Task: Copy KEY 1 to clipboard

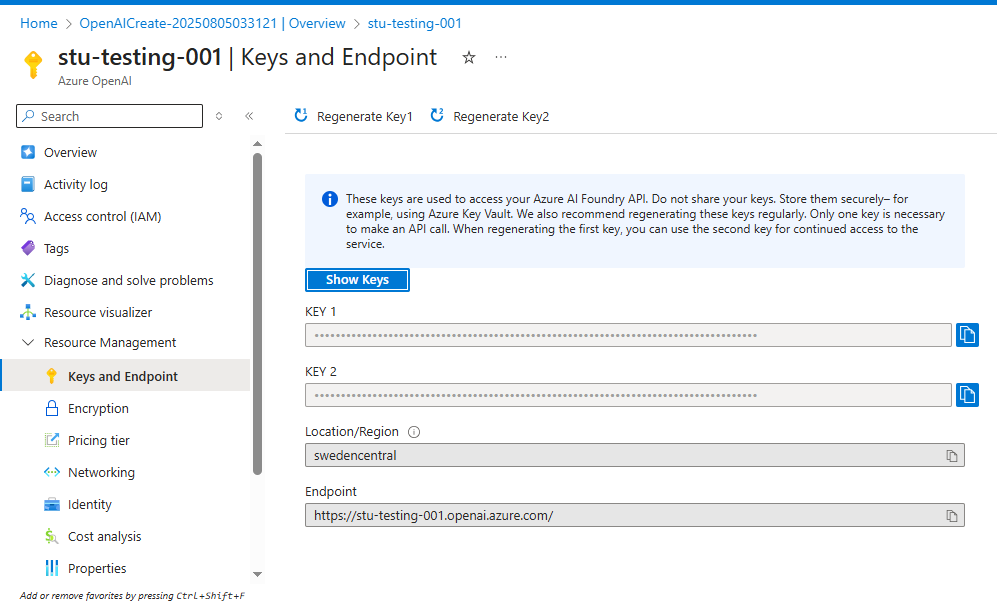Action: pos(967,335)
